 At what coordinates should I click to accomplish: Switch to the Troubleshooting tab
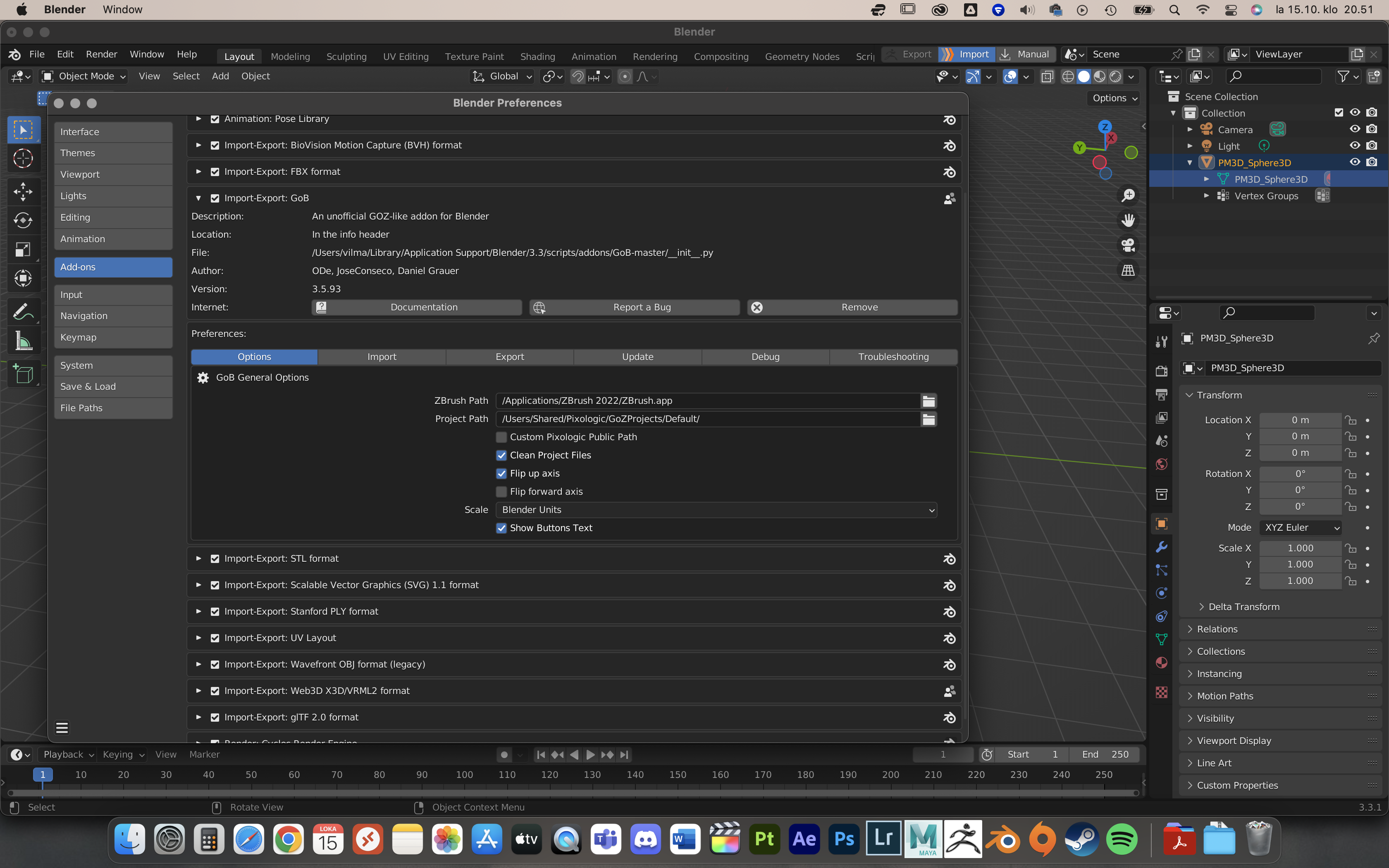click(x=893, y=356)
